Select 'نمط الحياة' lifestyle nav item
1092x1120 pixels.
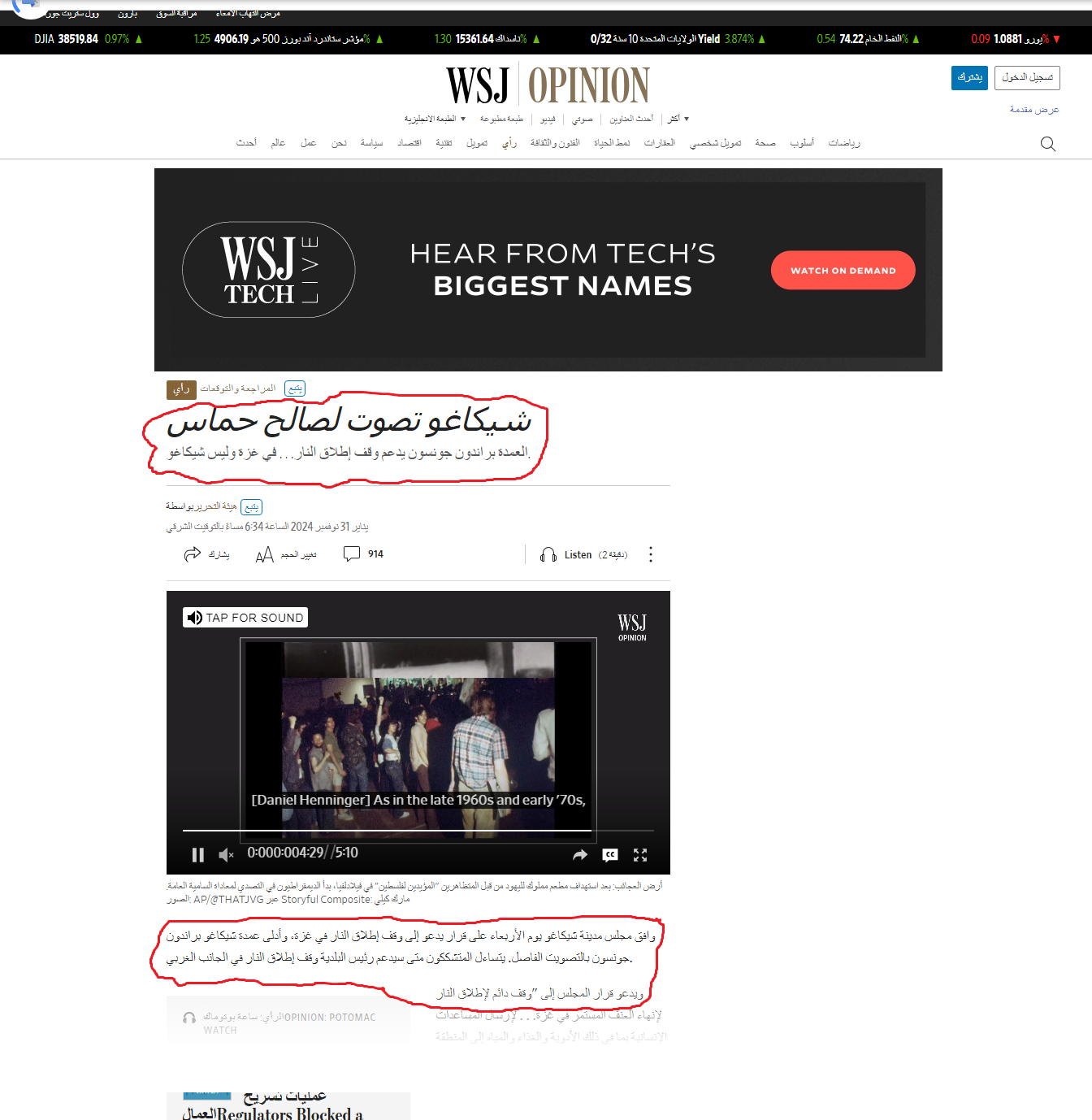(612, 143)
